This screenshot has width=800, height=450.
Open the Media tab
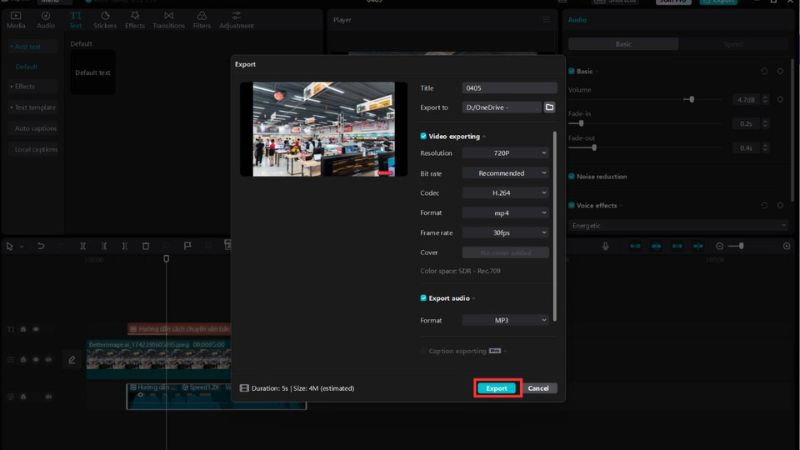16,20
